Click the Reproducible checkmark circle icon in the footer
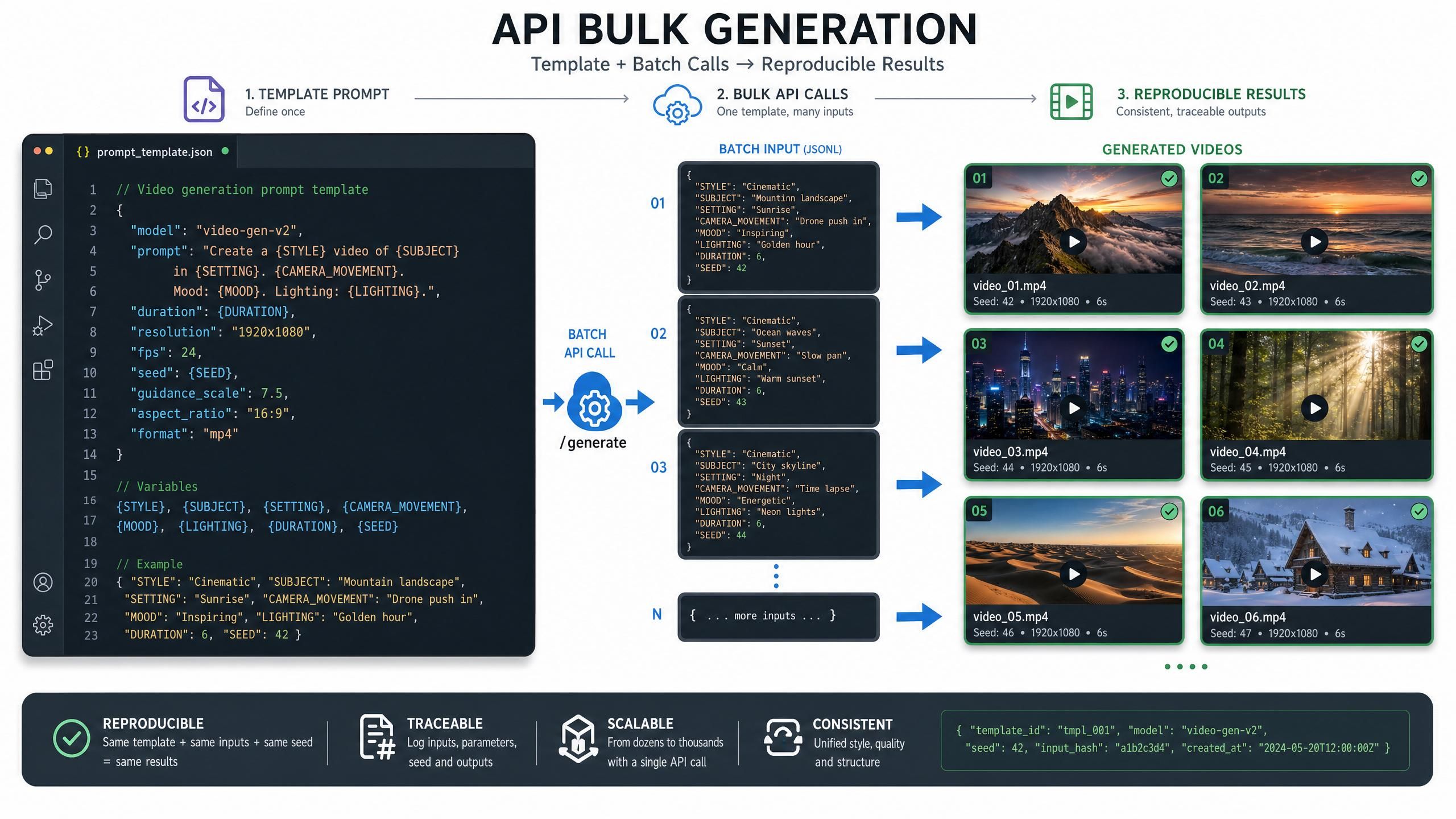This screenshot has width=1456, height=819. coord(71,738)
